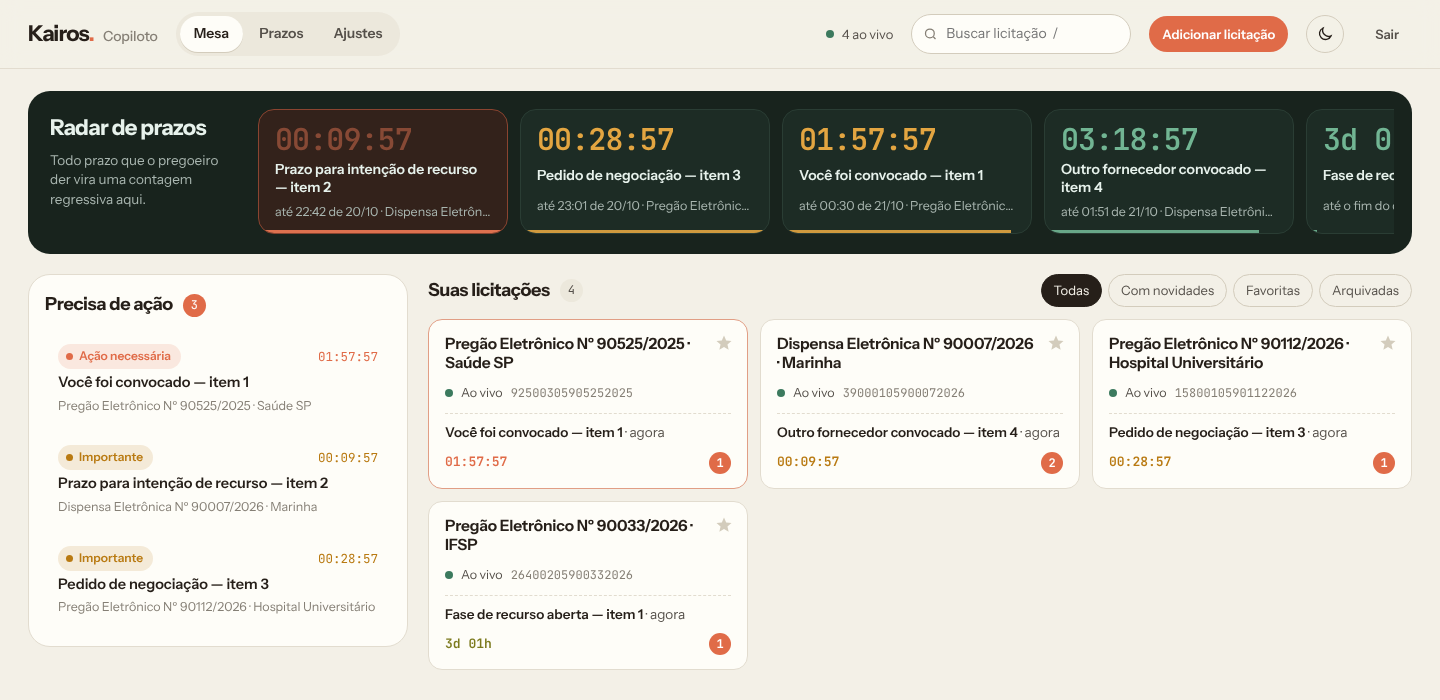1440x700 pixels.
Task: Click the Adicionar licitação button
Action: (1218, 34)
